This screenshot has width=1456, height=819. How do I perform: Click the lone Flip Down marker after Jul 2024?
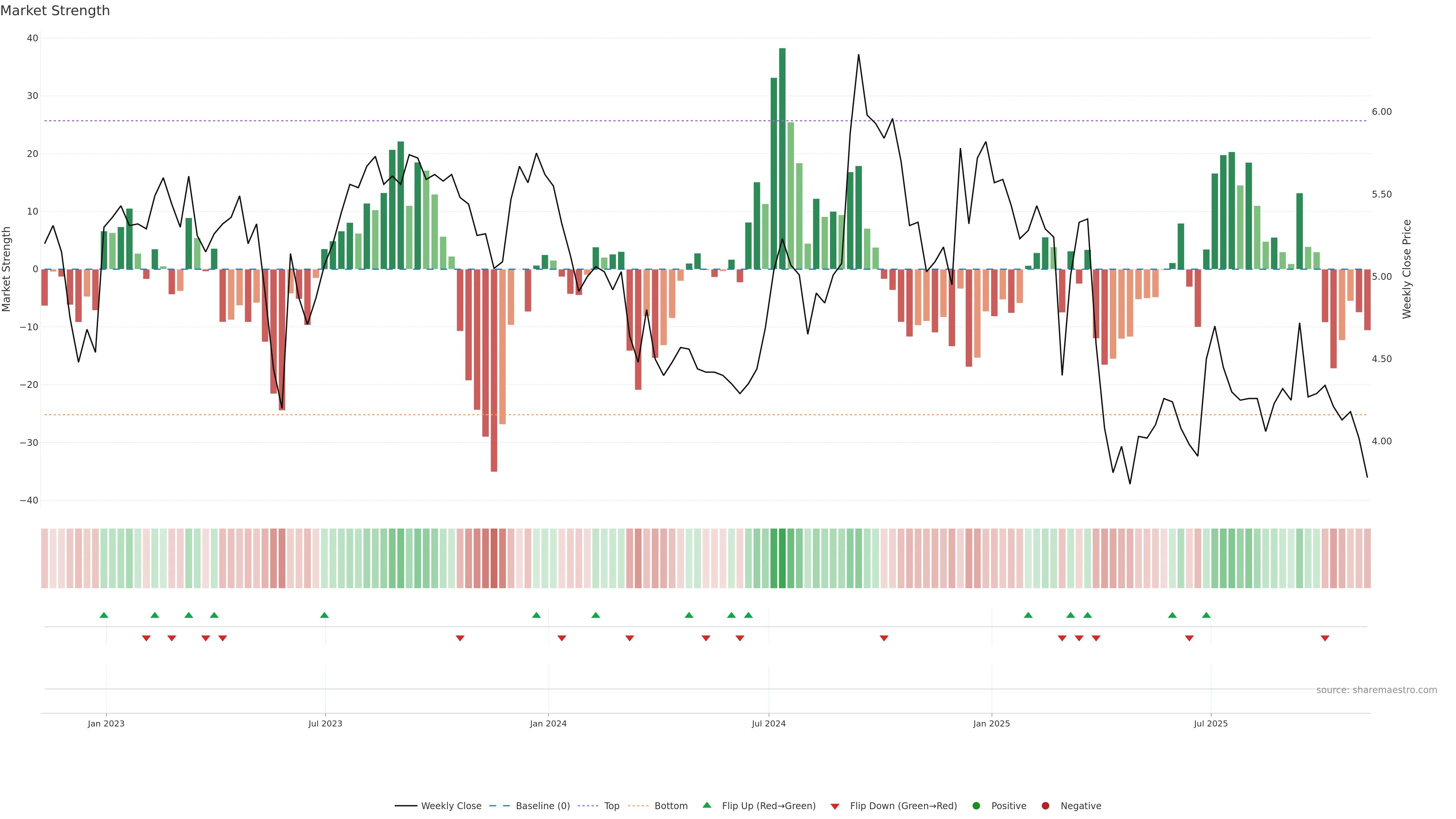point(883,638)
